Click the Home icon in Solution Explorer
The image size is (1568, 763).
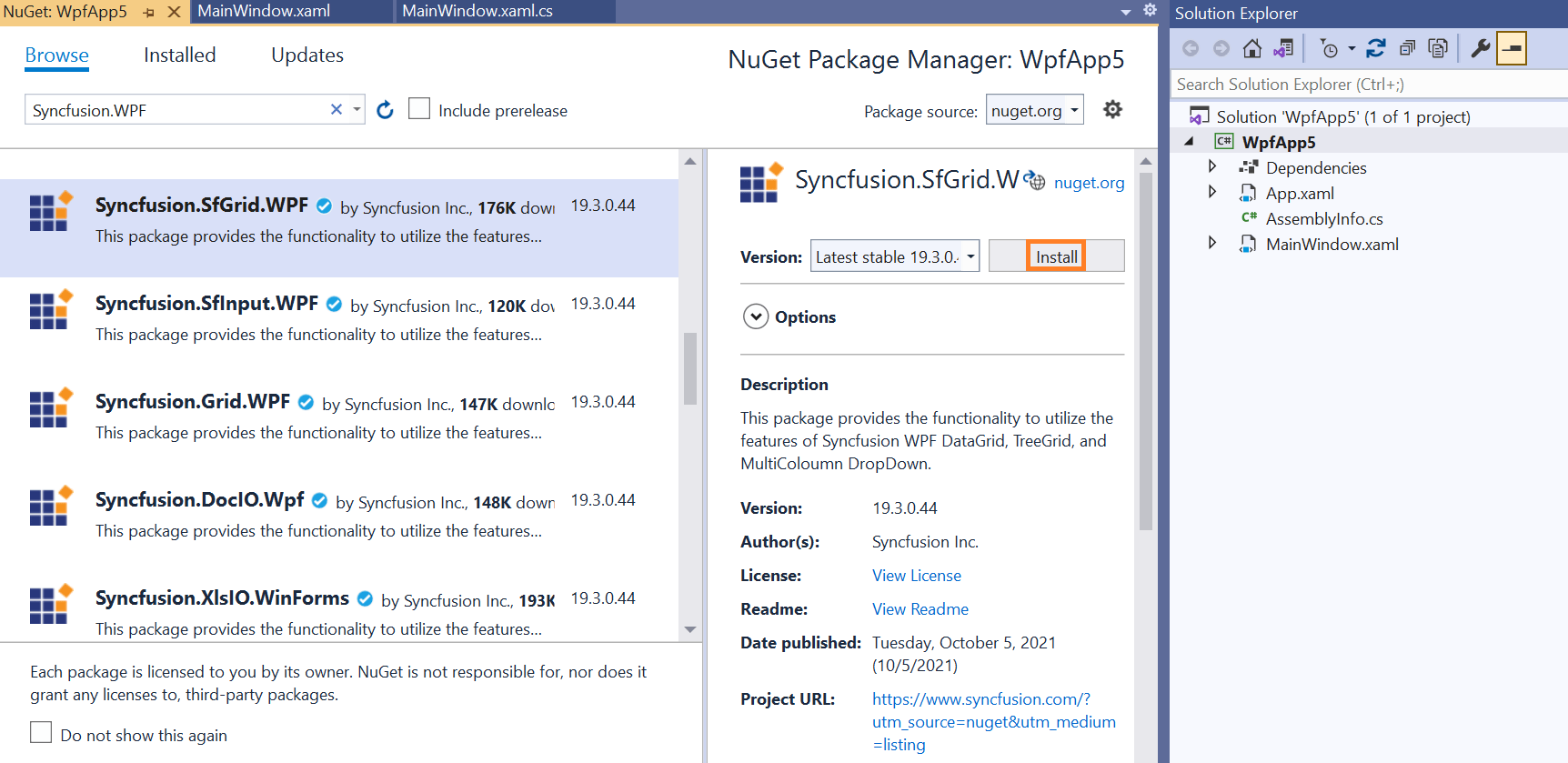click(x=1251, y=49)
